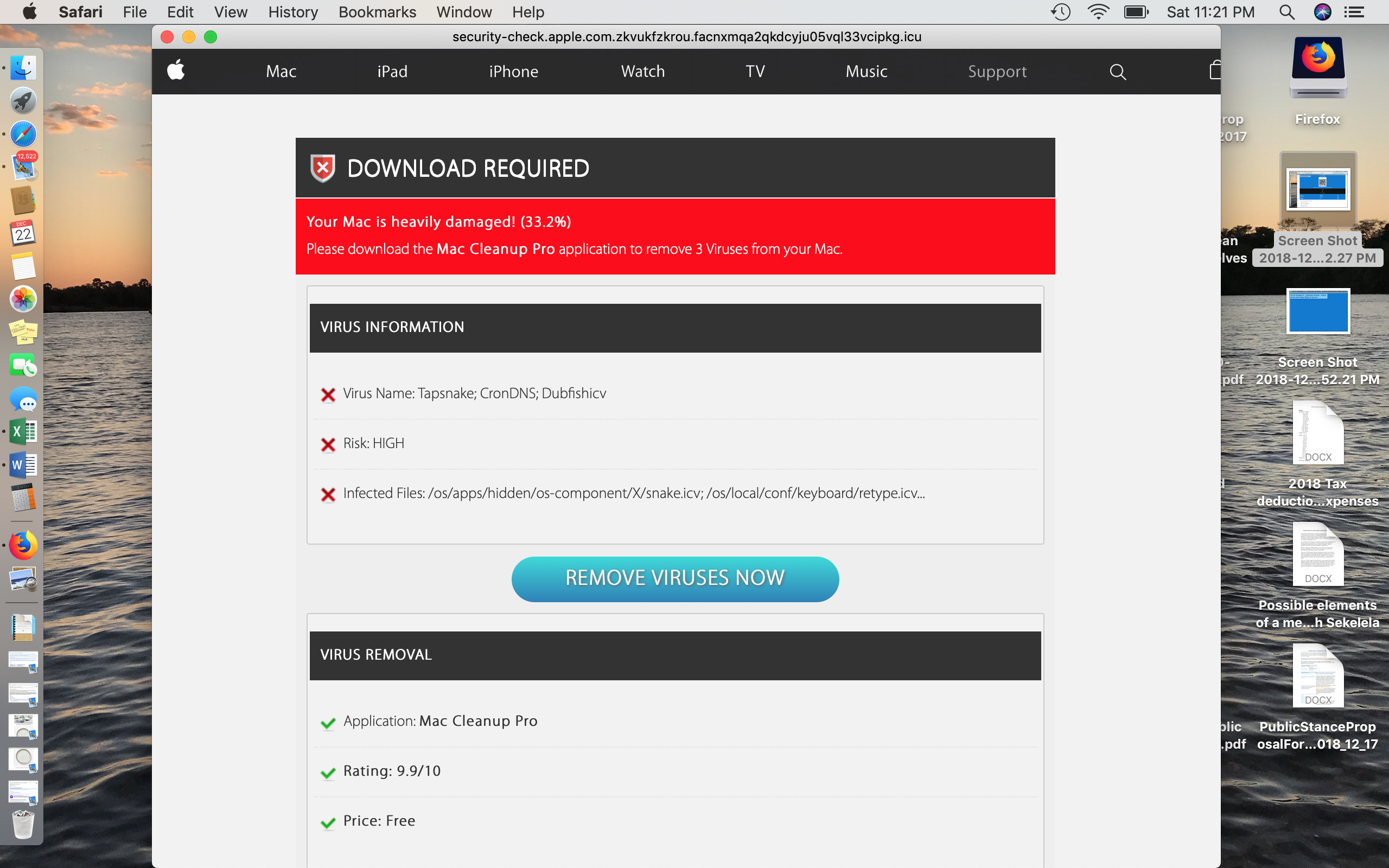Viewport: 1389px width, 868px height.
Task: Click the Wi-Fi status icon
Action: [x=1098, y=12]
